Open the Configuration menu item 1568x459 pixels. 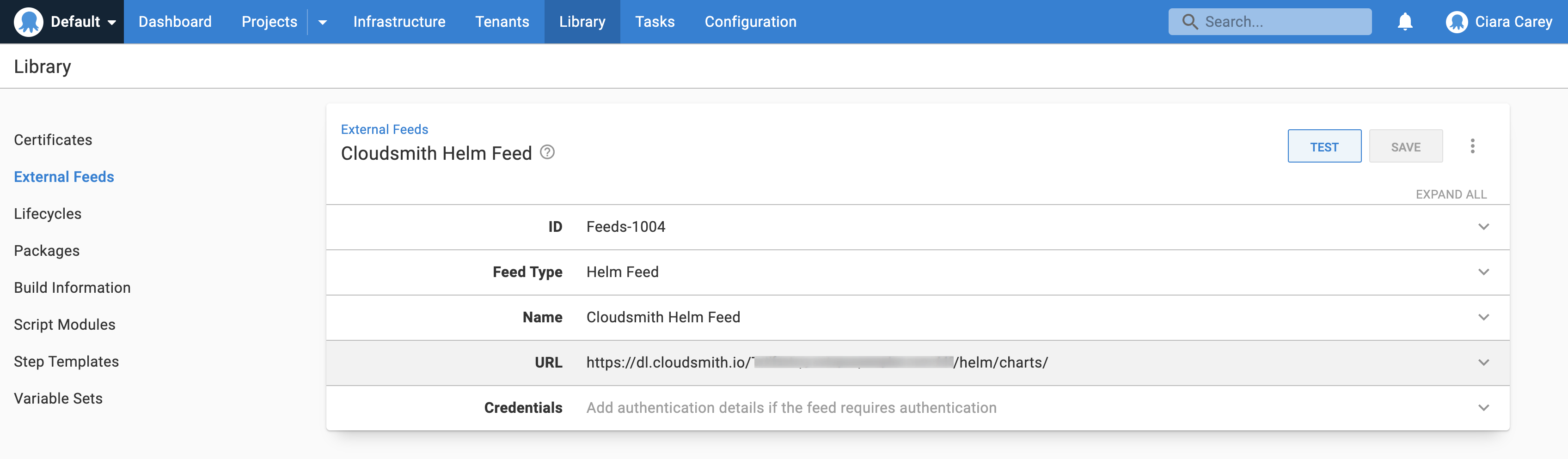tap(750, 22)
